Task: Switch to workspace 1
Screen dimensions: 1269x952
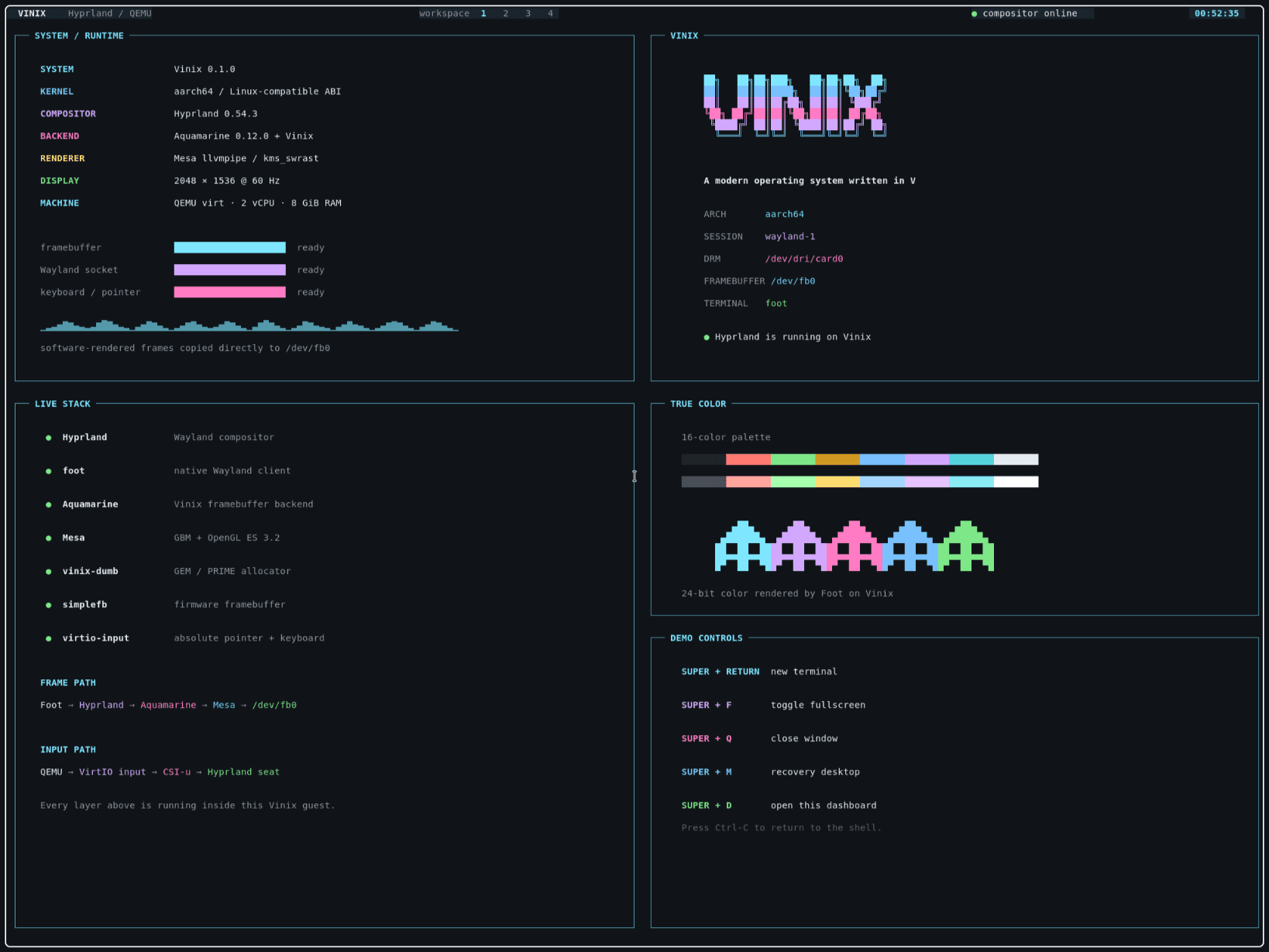Action: pyautogui.click(x=483, y=13)
